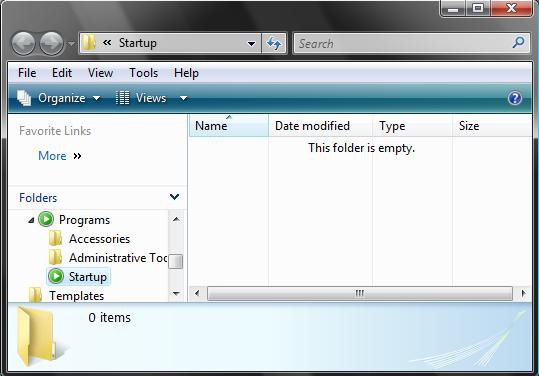Click the magnifying glass search icon

coord(518,43)
